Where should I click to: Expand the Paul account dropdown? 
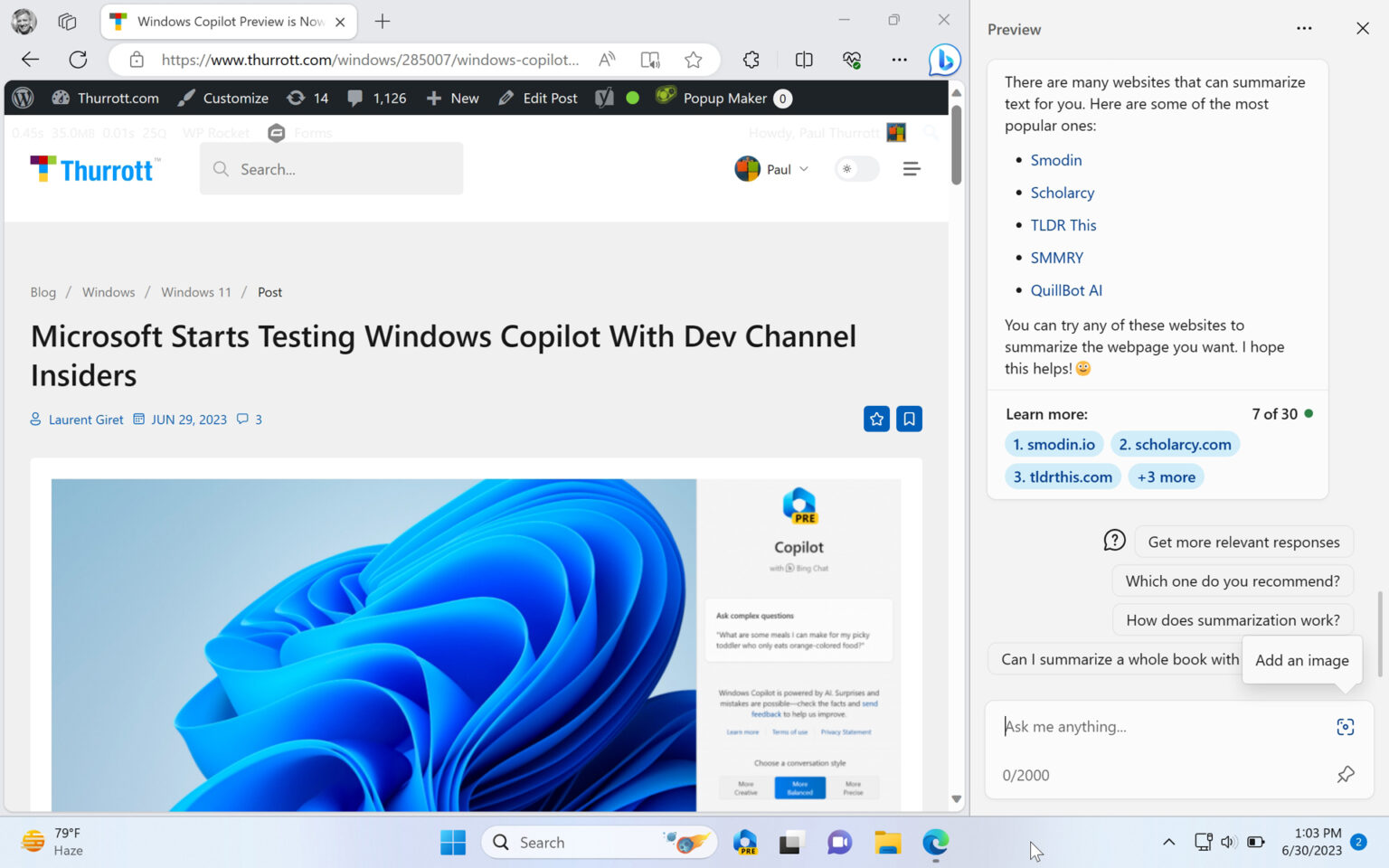pyautogui.click(x=772, y=169)
